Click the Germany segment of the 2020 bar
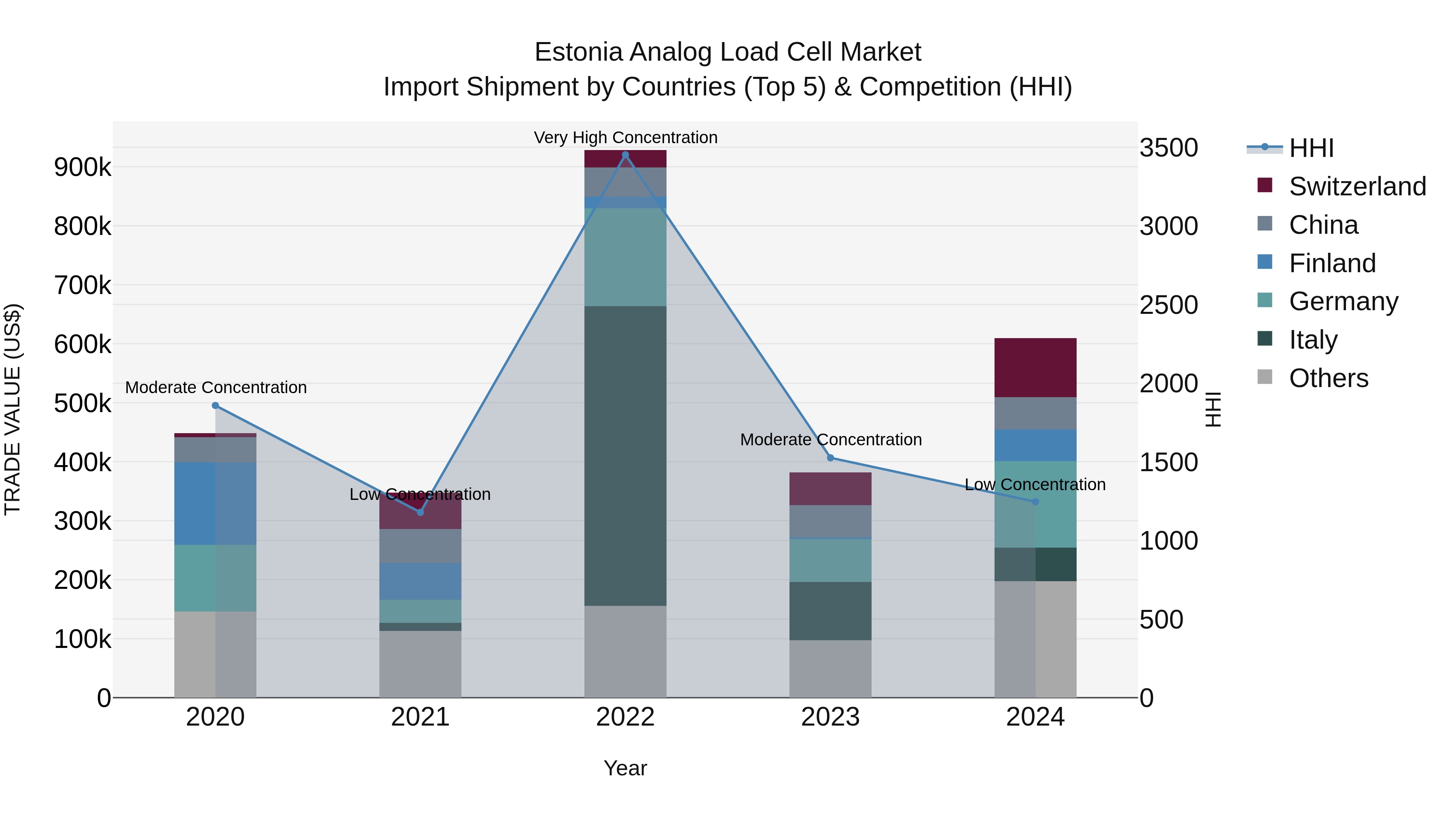1456x819 pixels. coord(215,578)
